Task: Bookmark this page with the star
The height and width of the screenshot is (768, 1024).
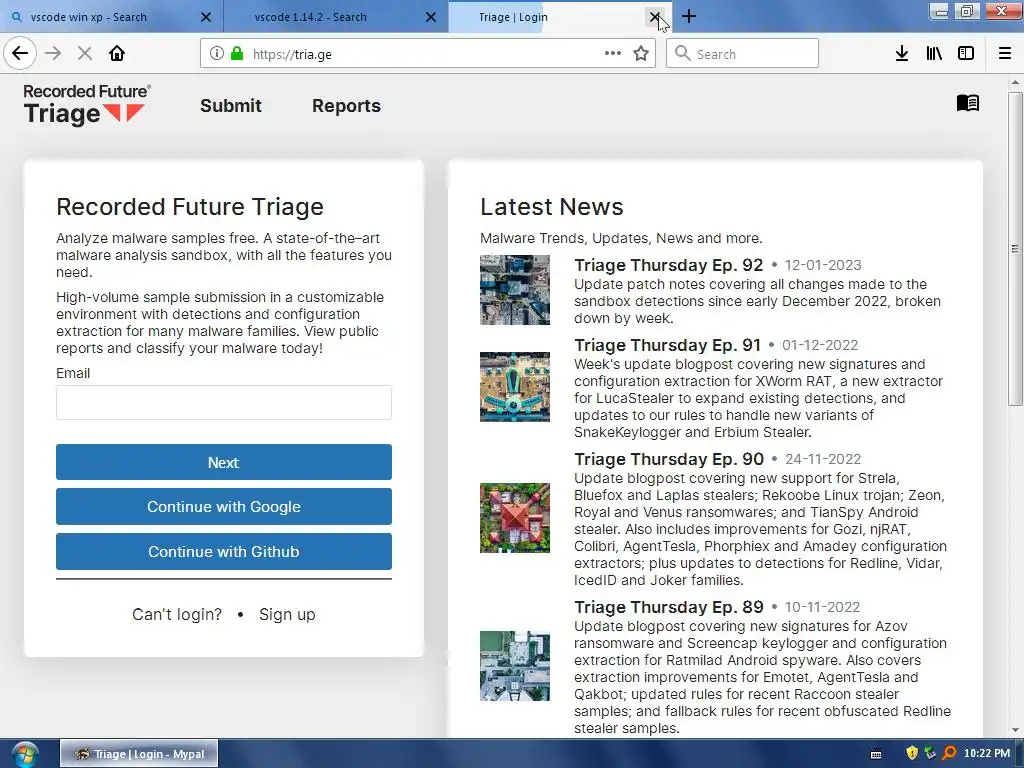Action: click(x=641, y=54)
